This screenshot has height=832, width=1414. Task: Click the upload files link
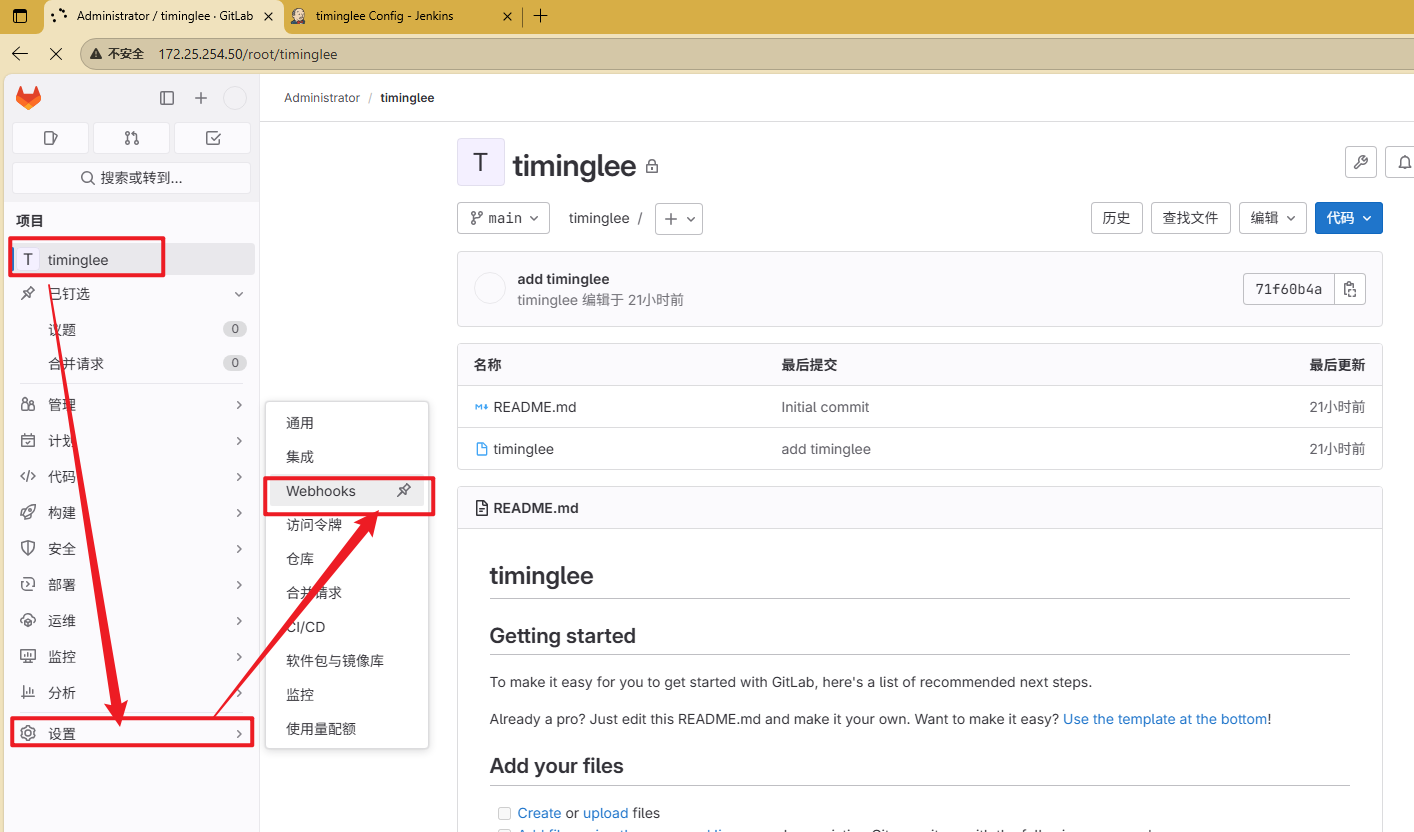[606, 813]
